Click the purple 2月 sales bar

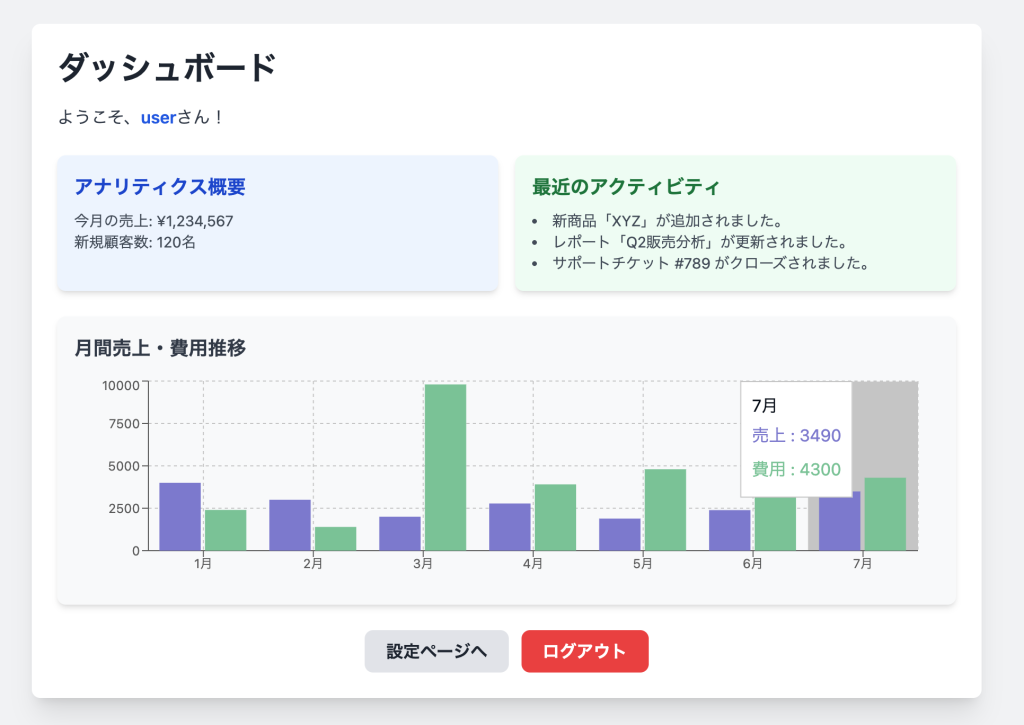[x=290, y=525]
